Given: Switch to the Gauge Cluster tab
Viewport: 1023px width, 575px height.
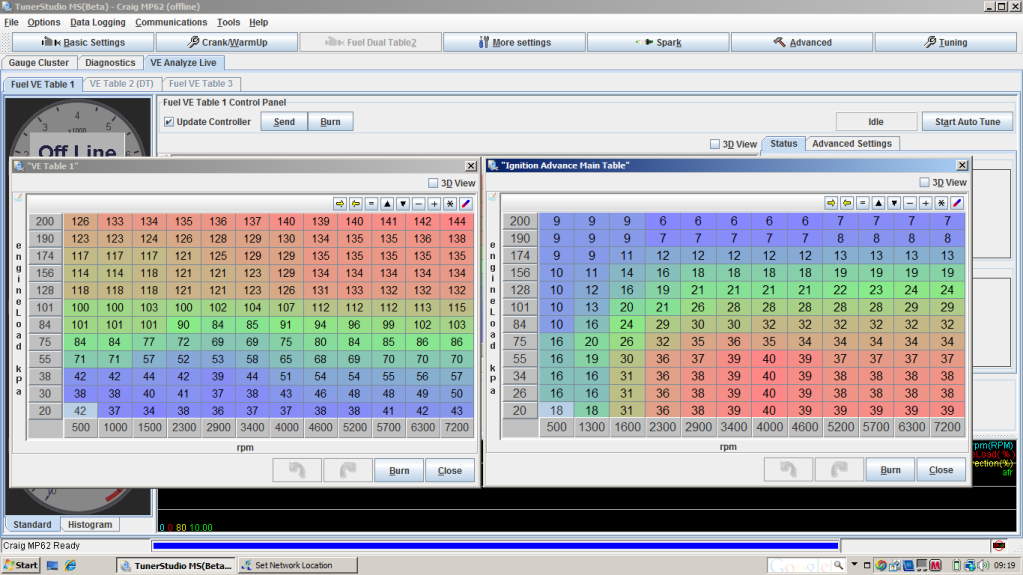Looking at the screenshot, I should (38, 63).
